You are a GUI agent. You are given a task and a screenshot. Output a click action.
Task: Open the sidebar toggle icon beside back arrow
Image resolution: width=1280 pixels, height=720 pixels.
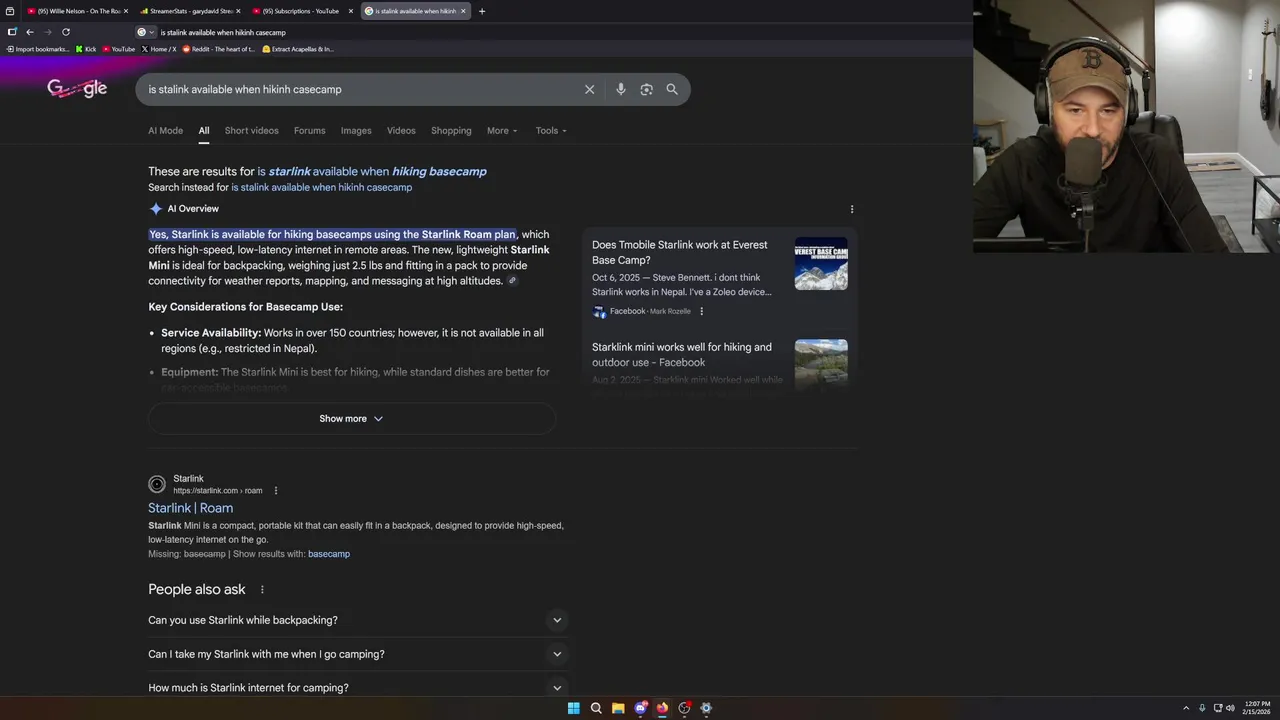(12, 32)
